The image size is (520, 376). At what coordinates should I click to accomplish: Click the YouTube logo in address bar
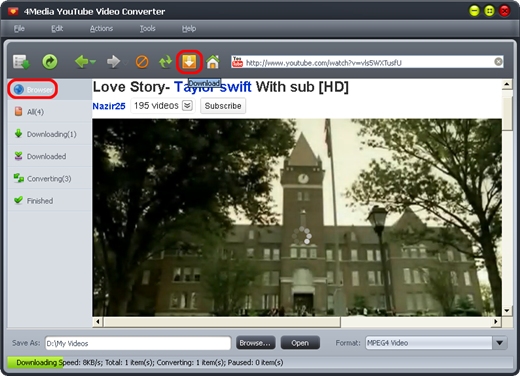coord(237,62)
